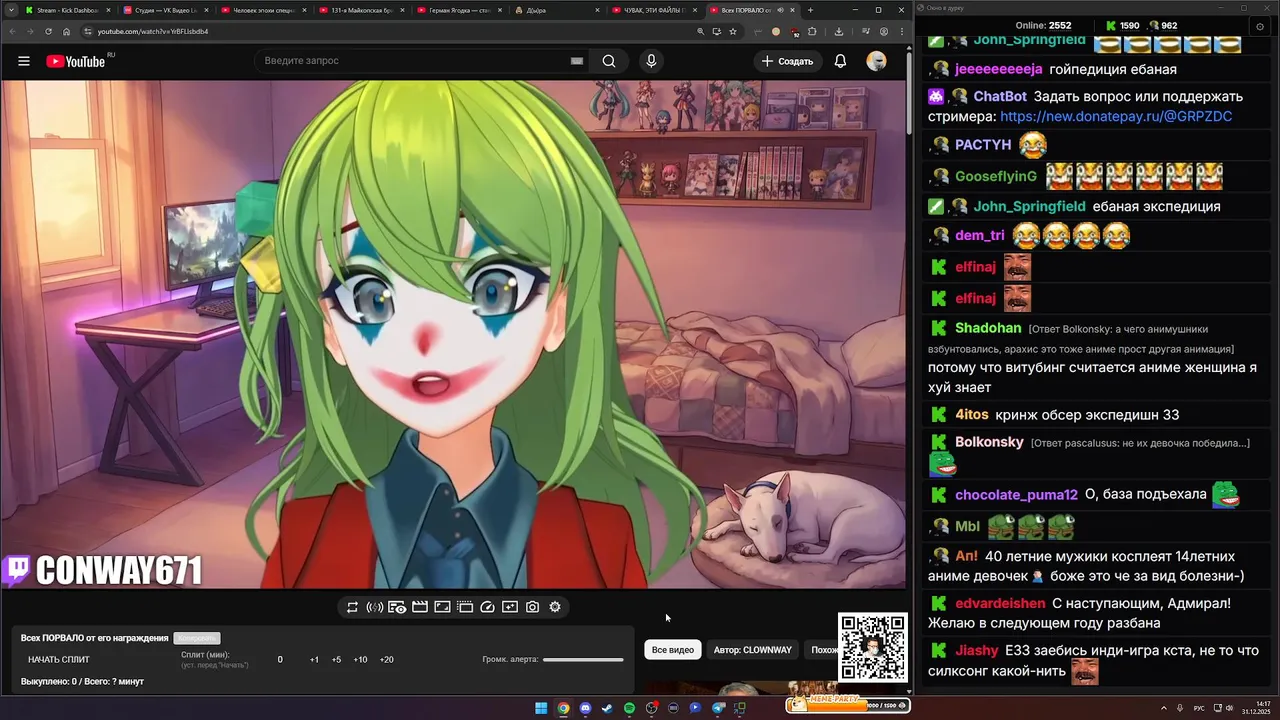This screenshot has width=1280, height=720.
Task: Click the loop icon in player toolbar
Action: (x=352, y=607)
